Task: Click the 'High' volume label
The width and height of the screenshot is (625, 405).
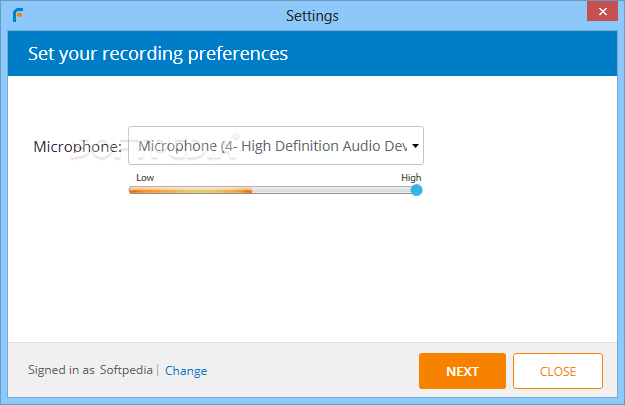Action: pyautogui.click(x=411, y=177)
